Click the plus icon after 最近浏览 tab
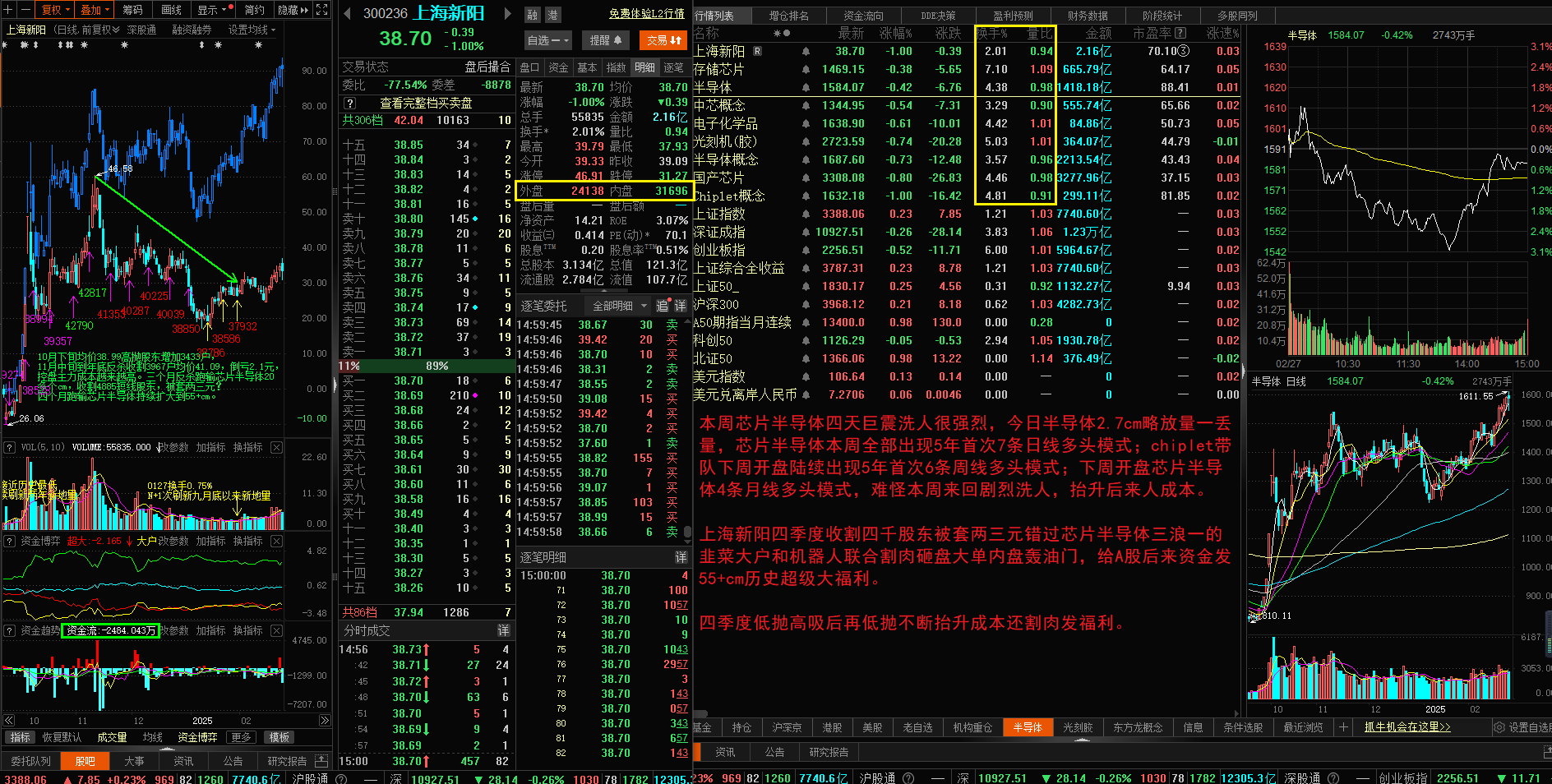 (1343, 727)
